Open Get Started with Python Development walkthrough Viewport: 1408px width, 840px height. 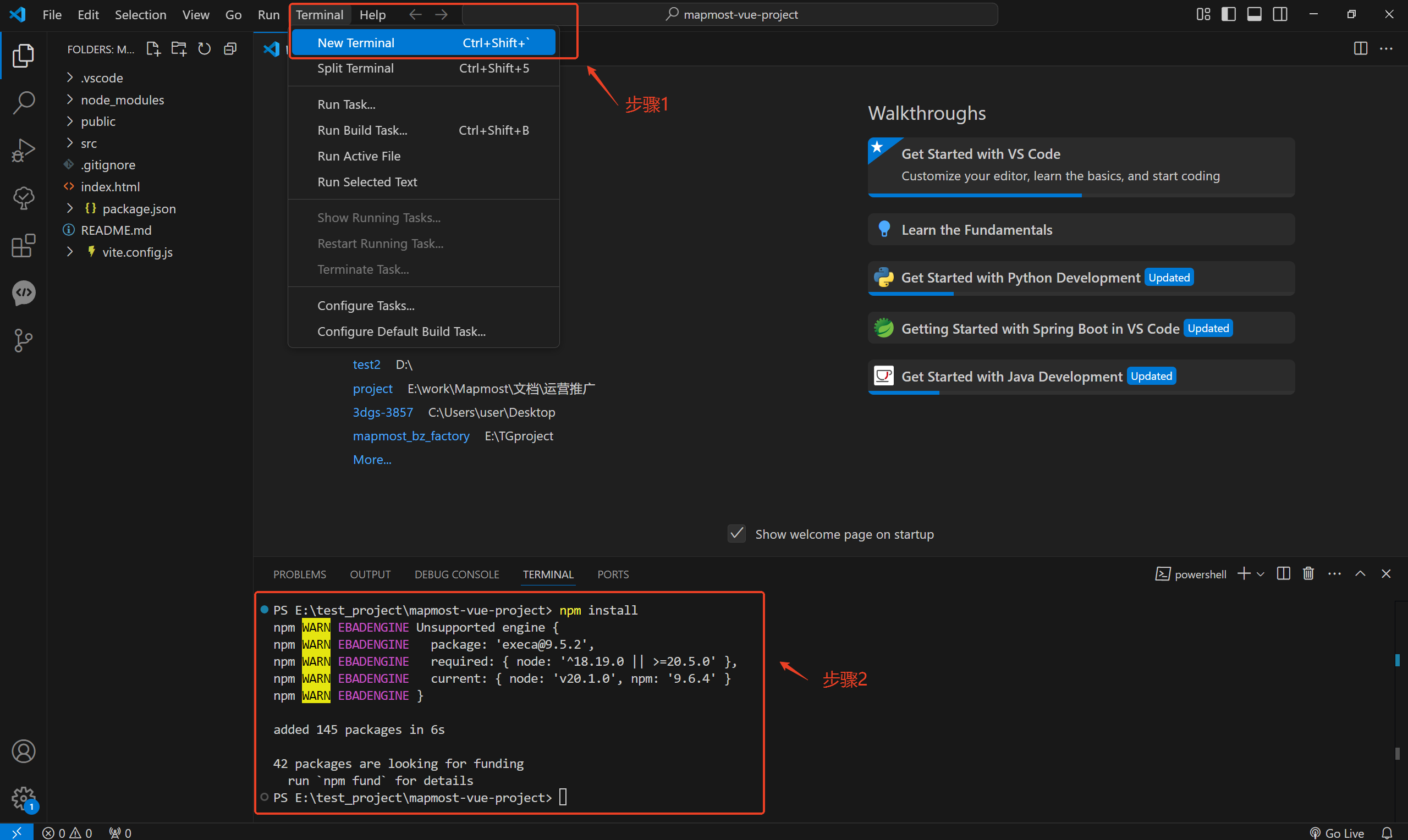click(x=1081, y=278)
